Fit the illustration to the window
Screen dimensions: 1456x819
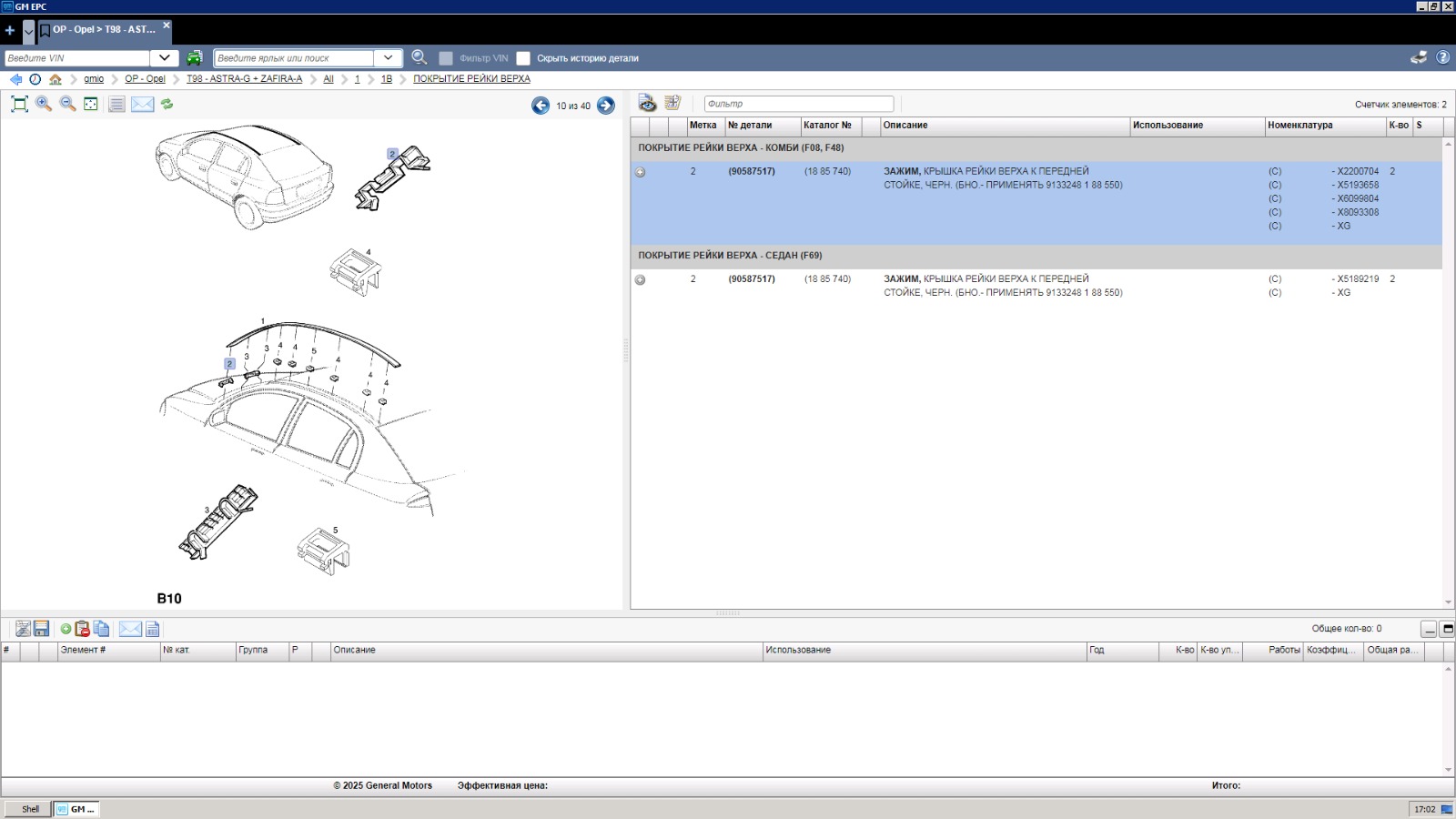(x=19, y=104)
